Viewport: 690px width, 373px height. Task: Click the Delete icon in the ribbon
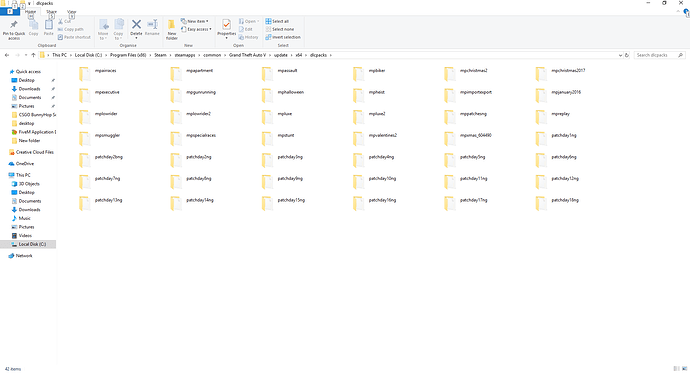click(x=136, y=28)
